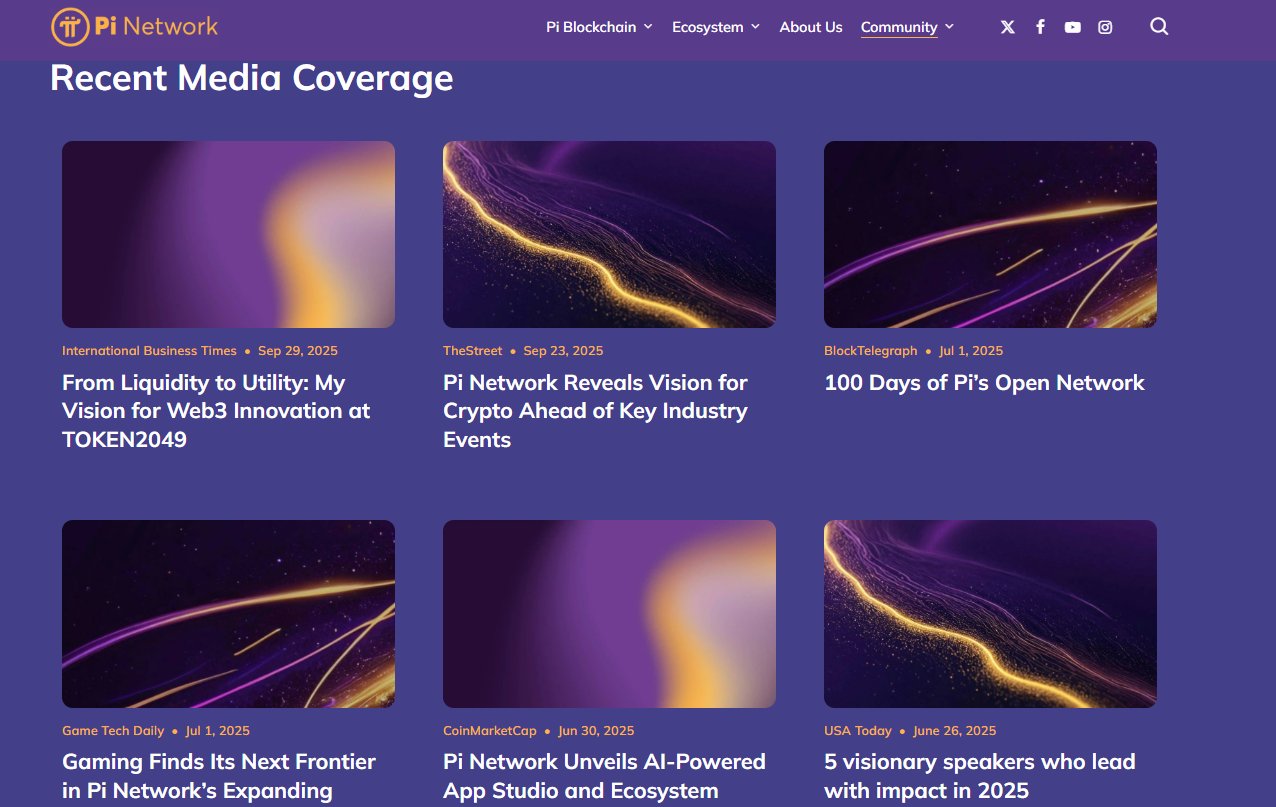1276x807 pixels.
Task: Open the Pi Network YouTube channel
Action: click(x=1073, y=27)
